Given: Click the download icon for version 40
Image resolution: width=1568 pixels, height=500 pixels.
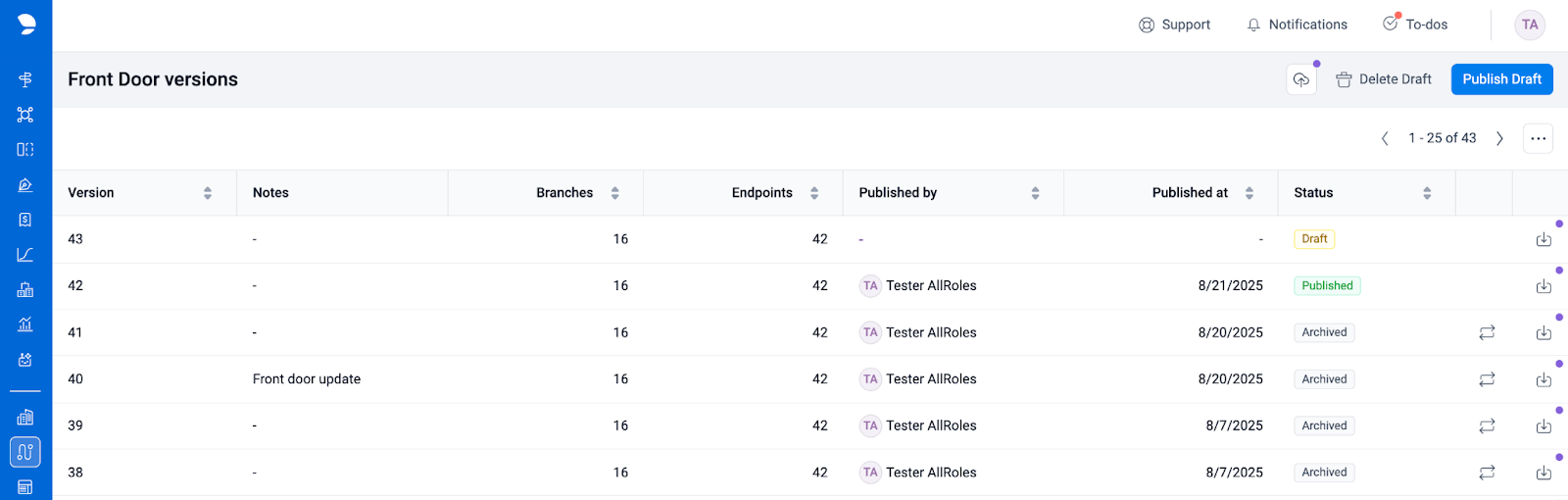Looking at the screenshot, I should (x=1543, y=379).
